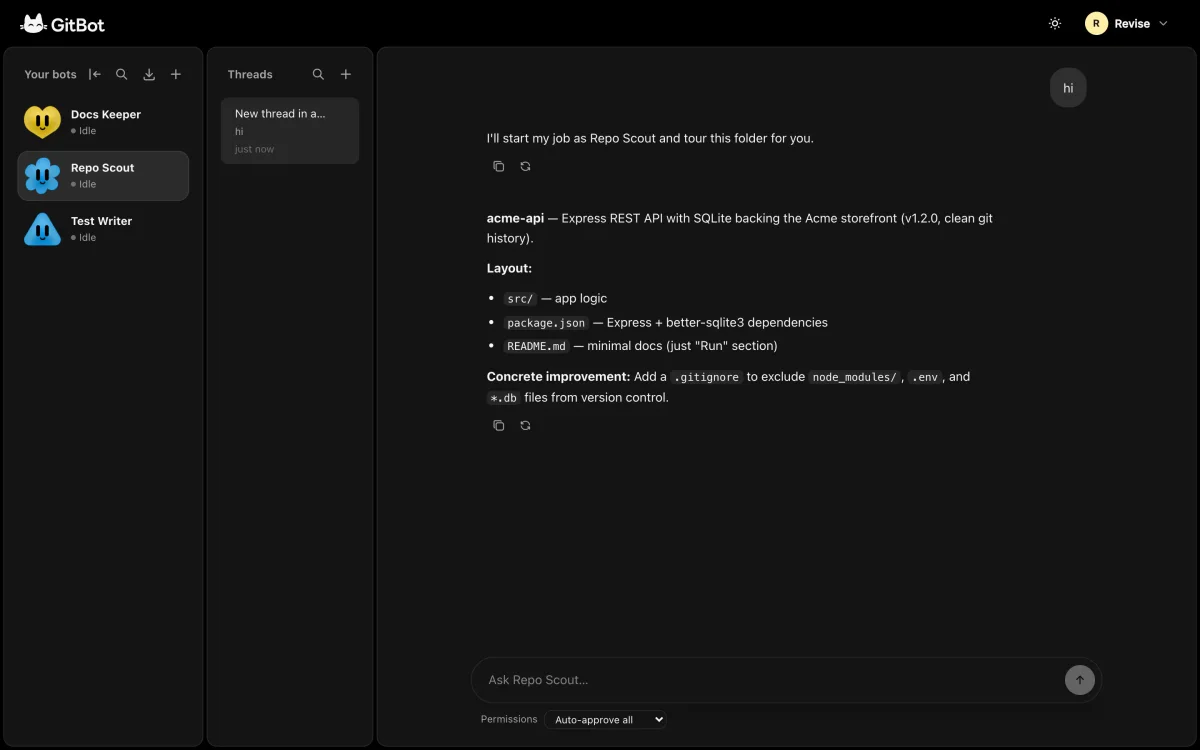This screenshot has width=1200, height=750.
Task: Click the 'hi' user message bubble
Action: (1068, 88)
